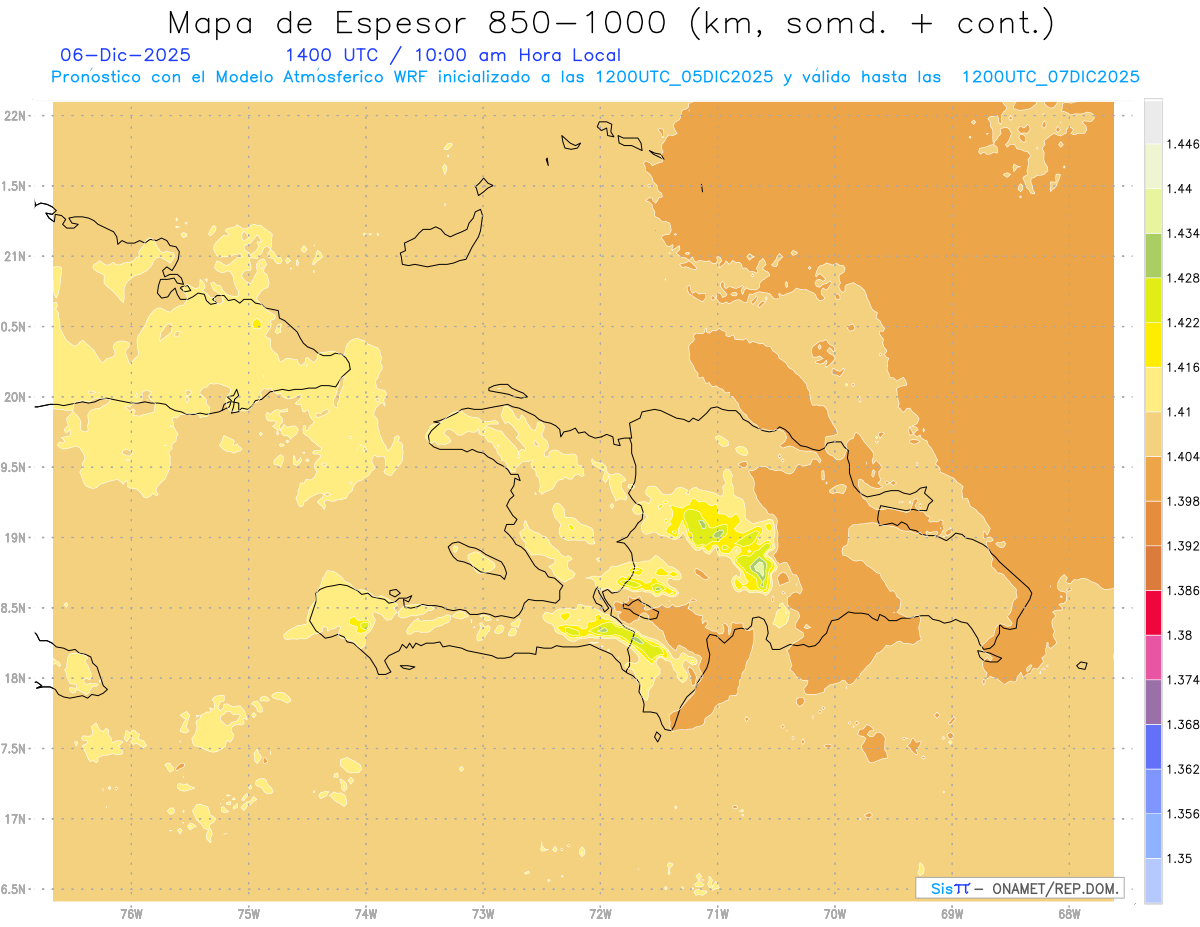This screenshot has width=1200, height=927.
Task: Click the legend value 1.368
Action: (x=1184, y=725)
